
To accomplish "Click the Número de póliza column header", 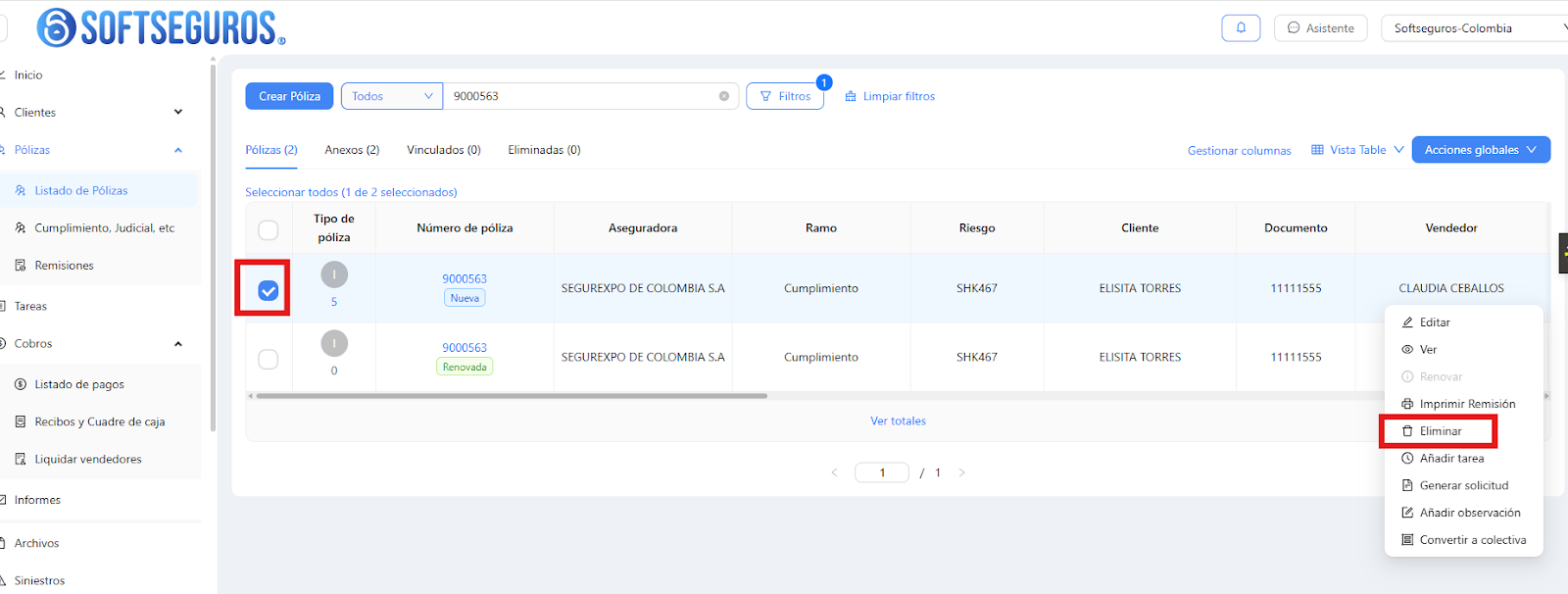I will pyautogui.click(x=465, y=228).
